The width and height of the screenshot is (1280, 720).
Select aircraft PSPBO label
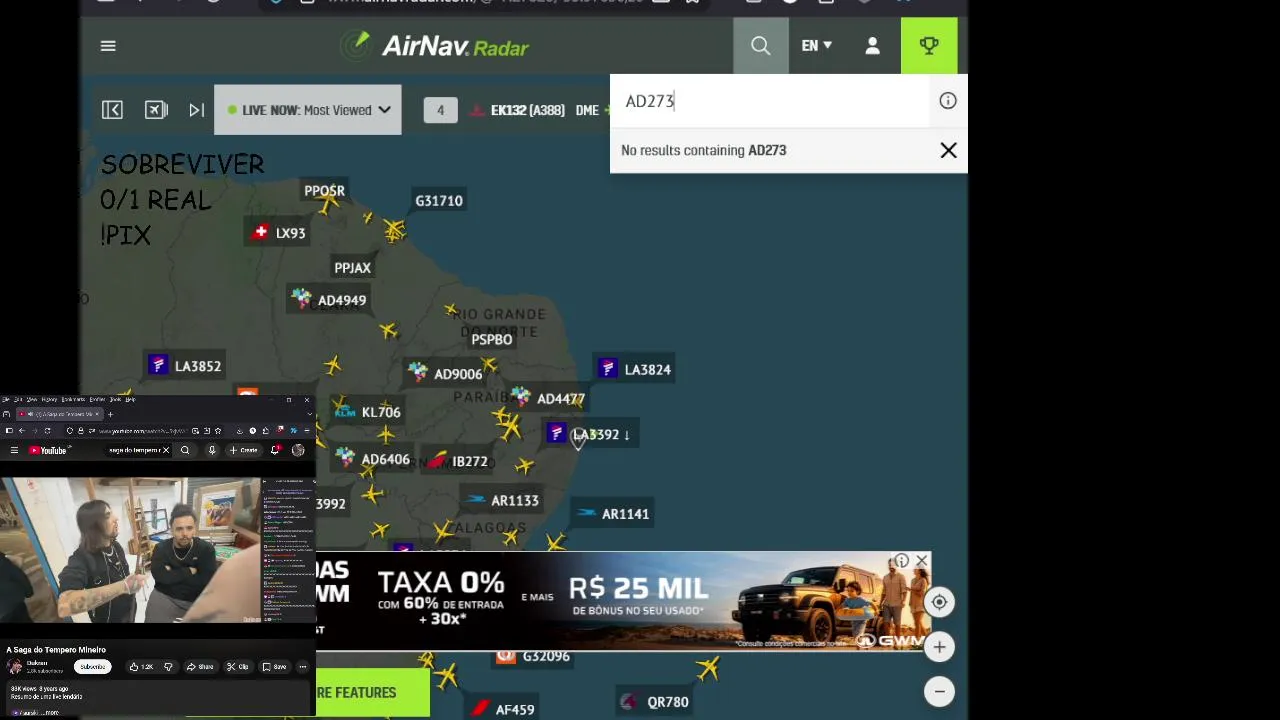(492, 340)
